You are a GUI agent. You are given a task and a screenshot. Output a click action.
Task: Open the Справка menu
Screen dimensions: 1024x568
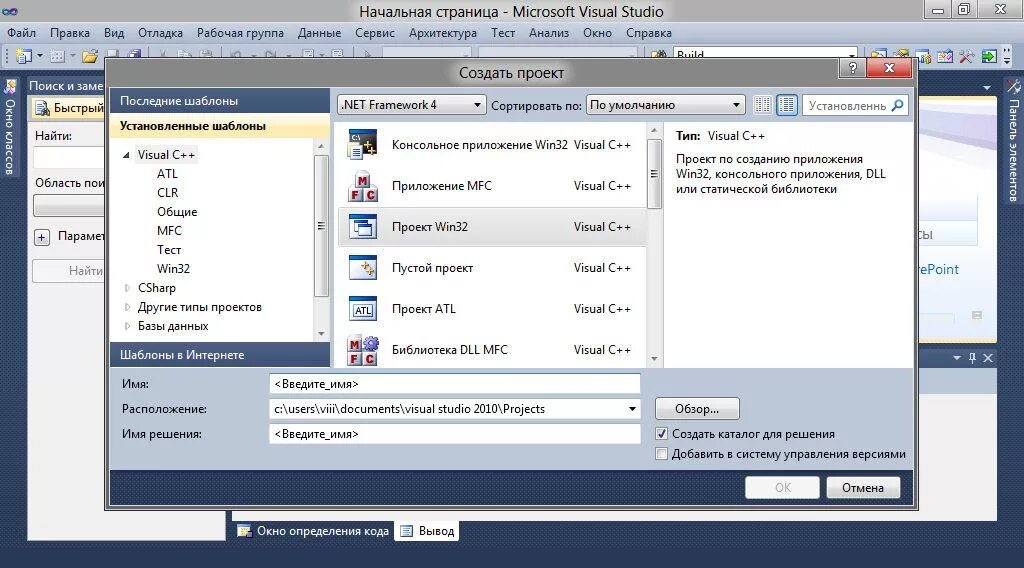click(648, 33)
